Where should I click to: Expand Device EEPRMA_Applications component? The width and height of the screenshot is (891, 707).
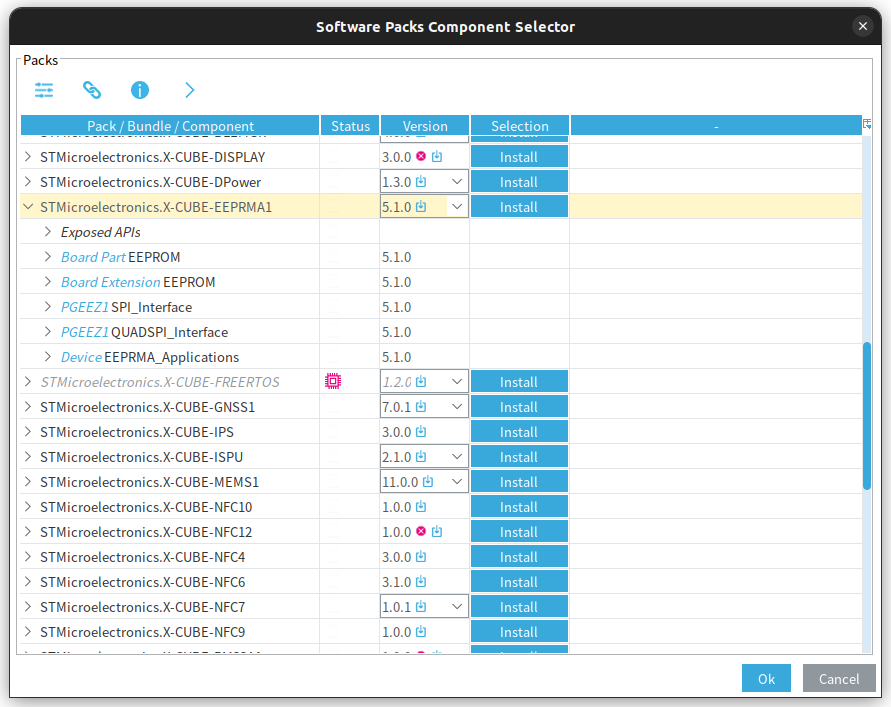(48, 357)
